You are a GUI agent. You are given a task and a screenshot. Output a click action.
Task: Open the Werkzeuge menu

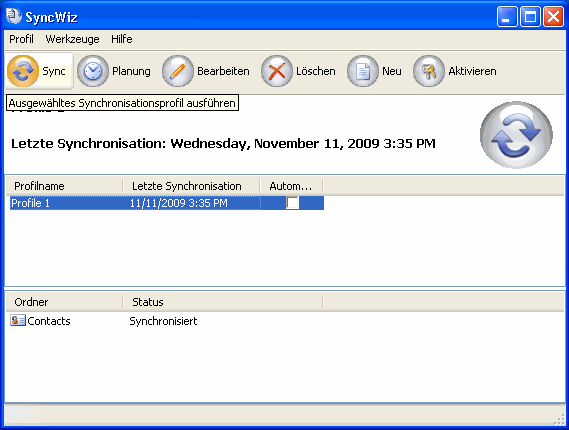point(73,39)
